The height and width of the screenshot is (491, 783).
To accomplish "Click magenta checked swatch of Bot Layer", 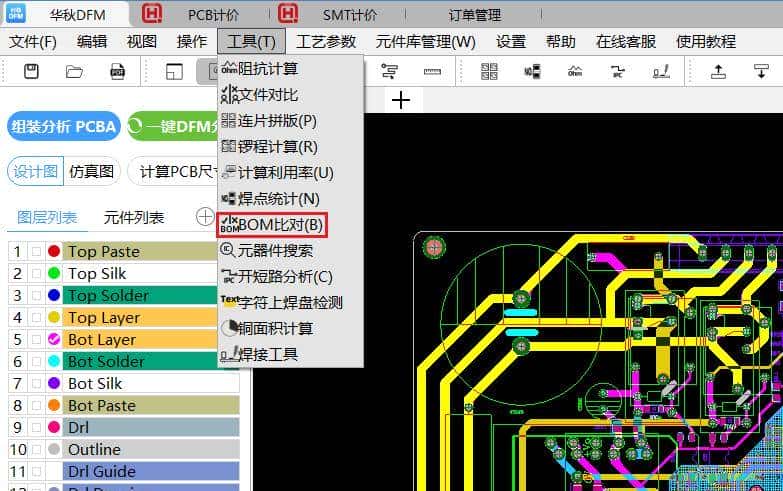I will (54, 339).
